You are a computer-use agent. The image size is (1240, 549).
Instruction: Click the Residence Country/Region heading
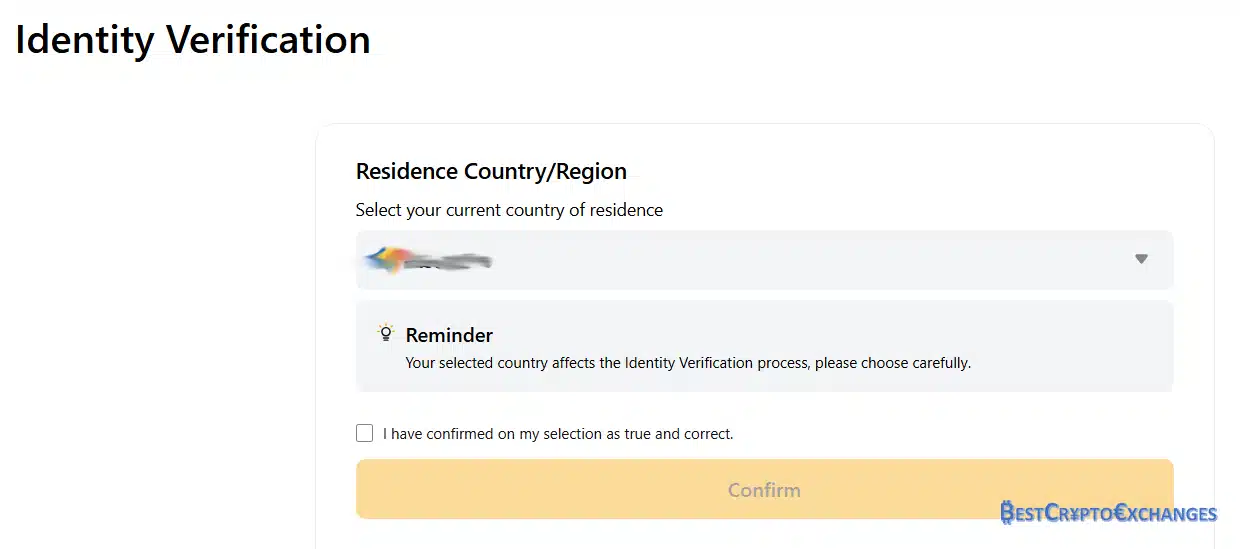pyautogui.click(x=491, y=171)
